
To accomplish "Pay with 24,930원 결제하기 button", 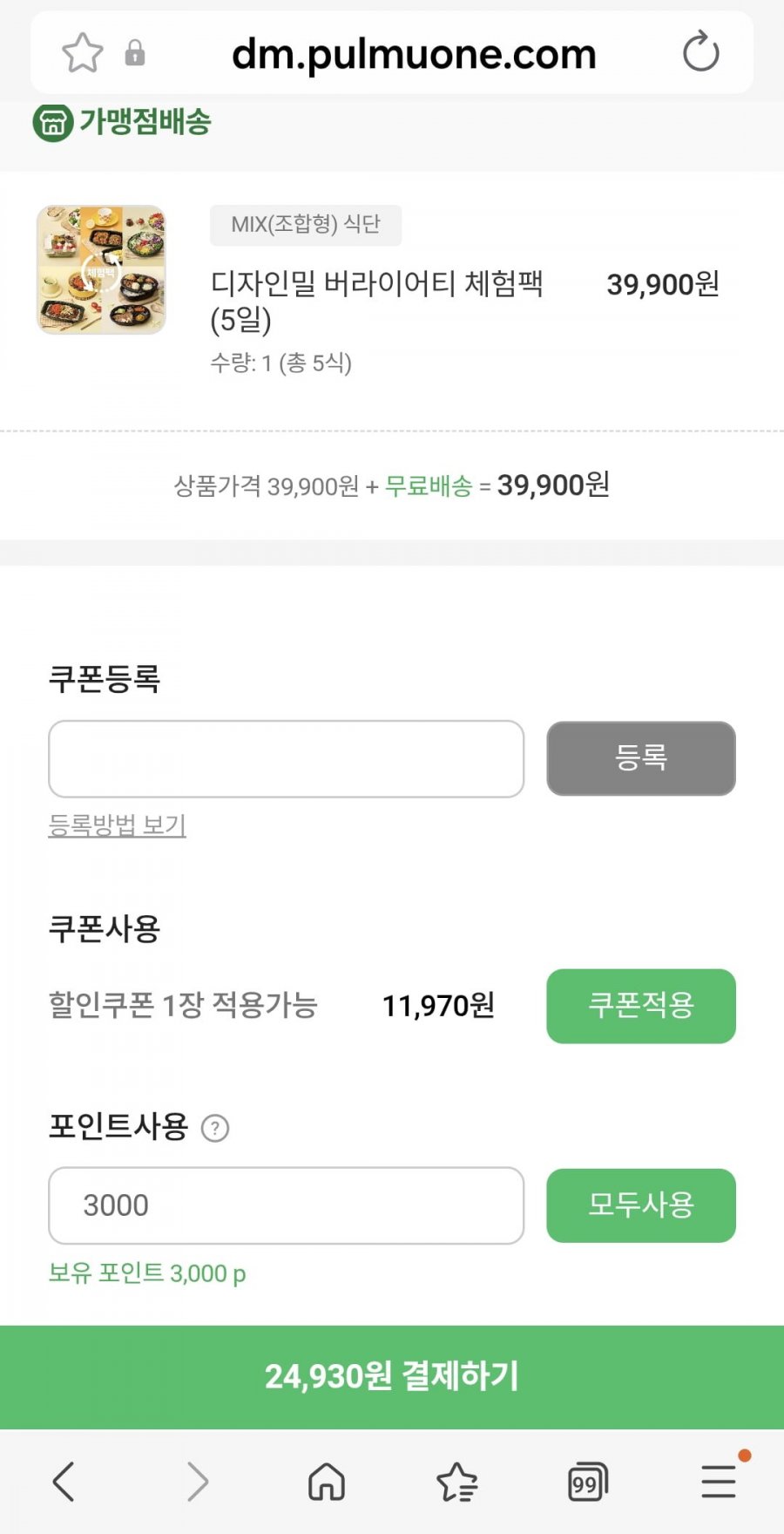I will coord(392,1377).
